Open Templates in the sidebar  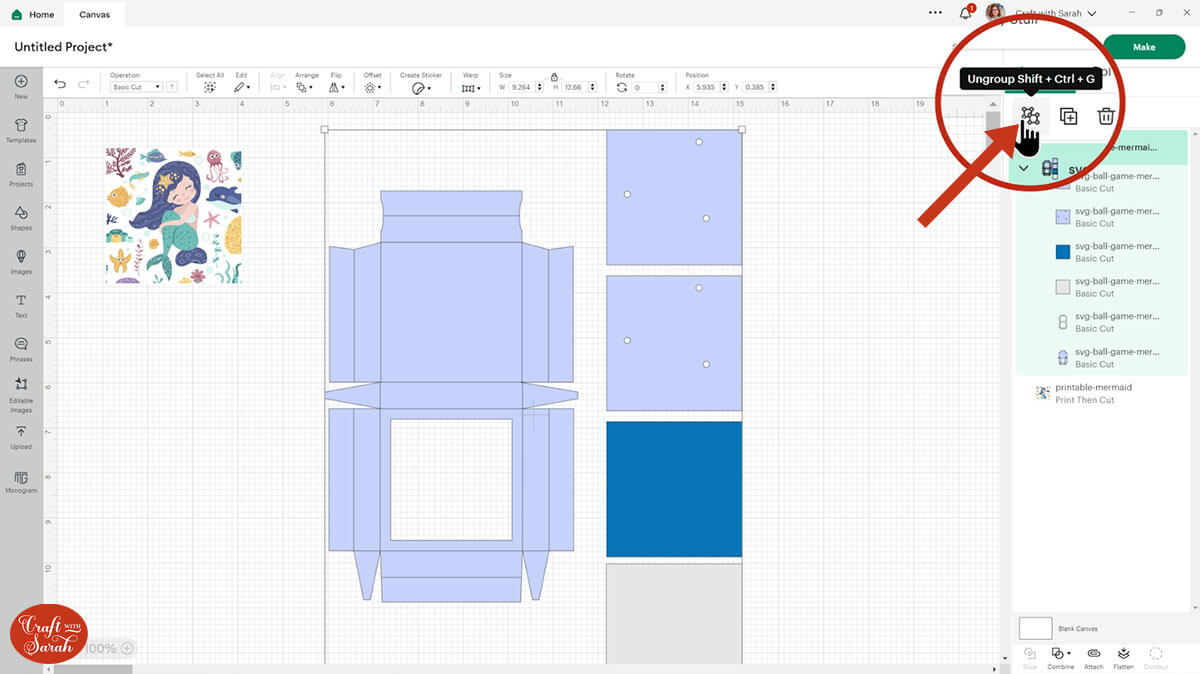click(21, 129)
